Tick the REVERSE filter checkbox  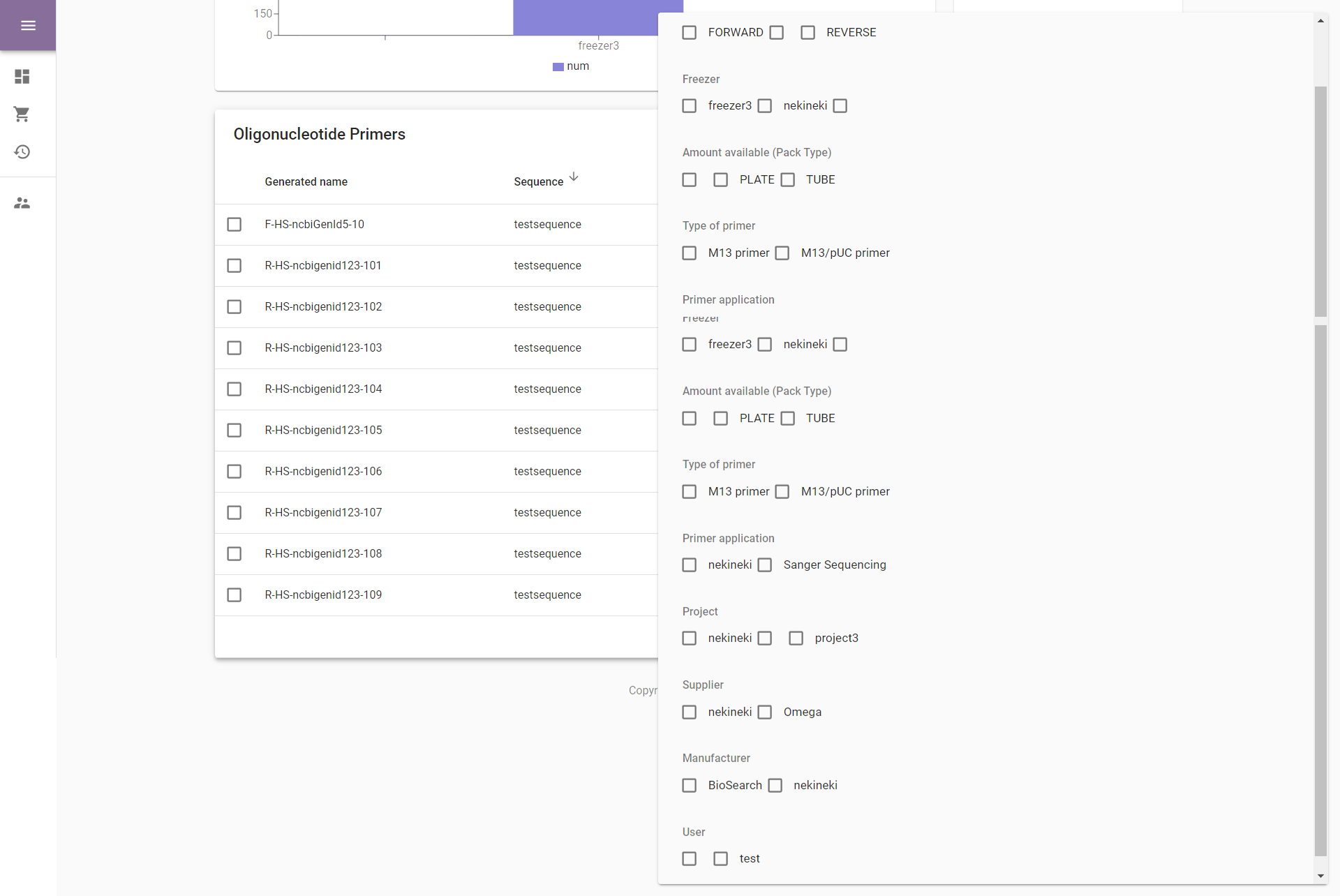807,33
